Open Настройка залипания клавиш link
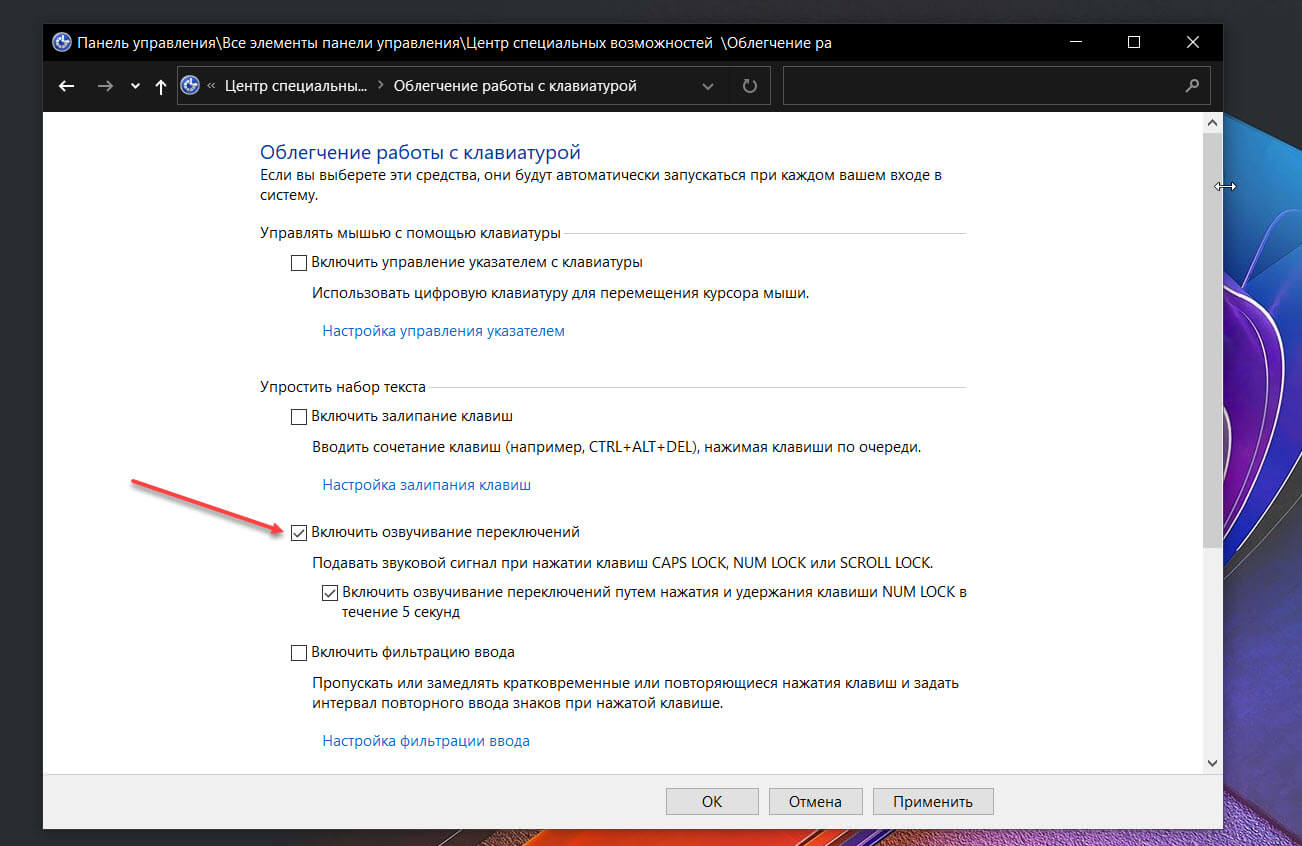Screen dimensions: 1302x846 [426, 485]
